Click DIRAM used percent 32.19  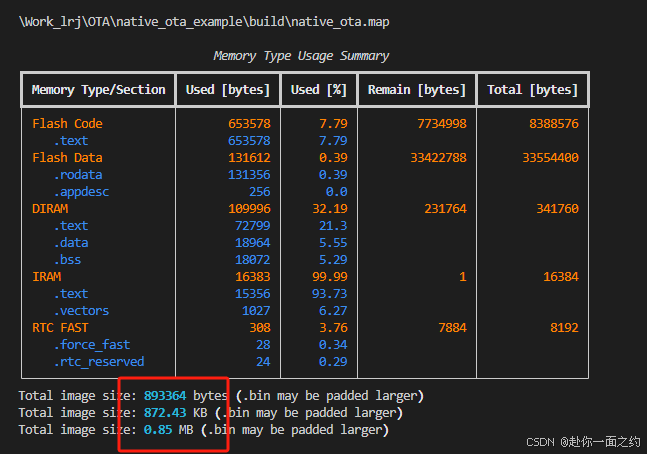(330, 209)
